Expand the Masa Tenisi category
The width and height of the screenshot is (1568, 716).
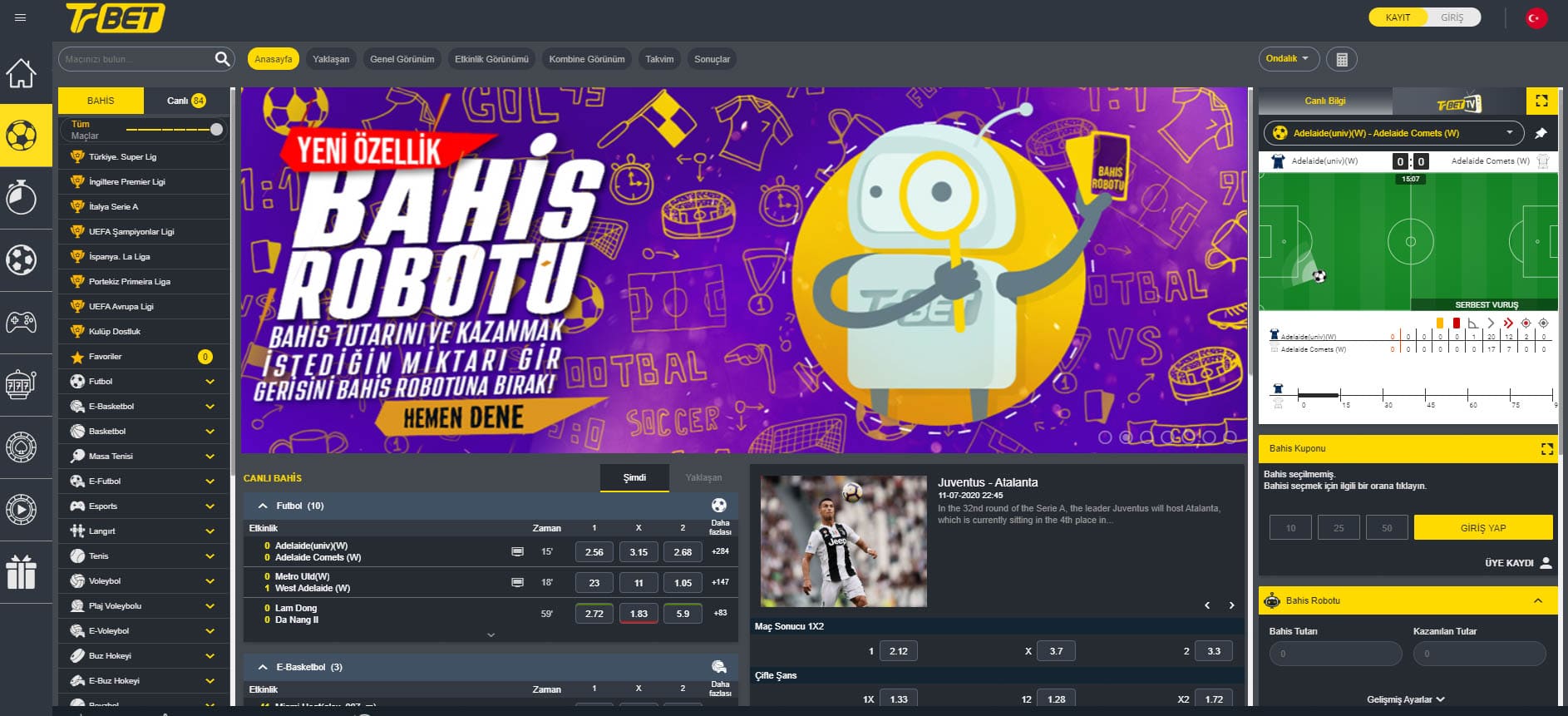pos(210,457)
